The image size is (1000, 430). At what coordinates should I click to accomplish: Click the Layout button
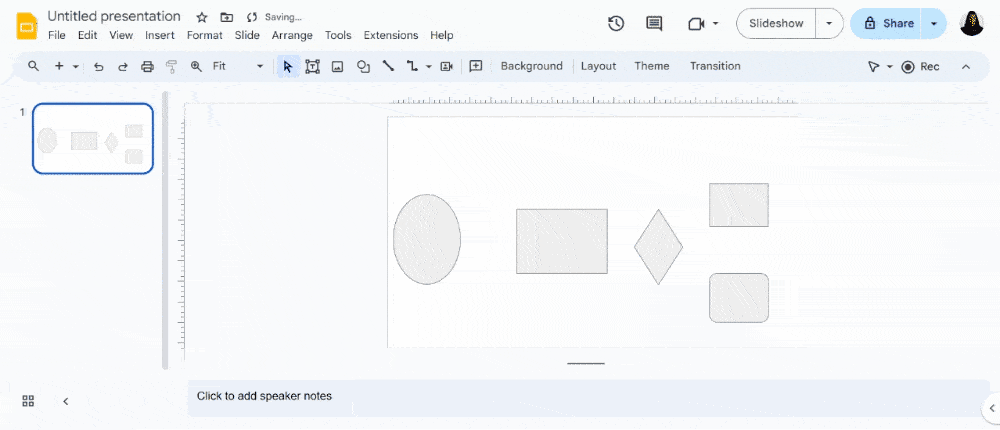click(598, 66)
